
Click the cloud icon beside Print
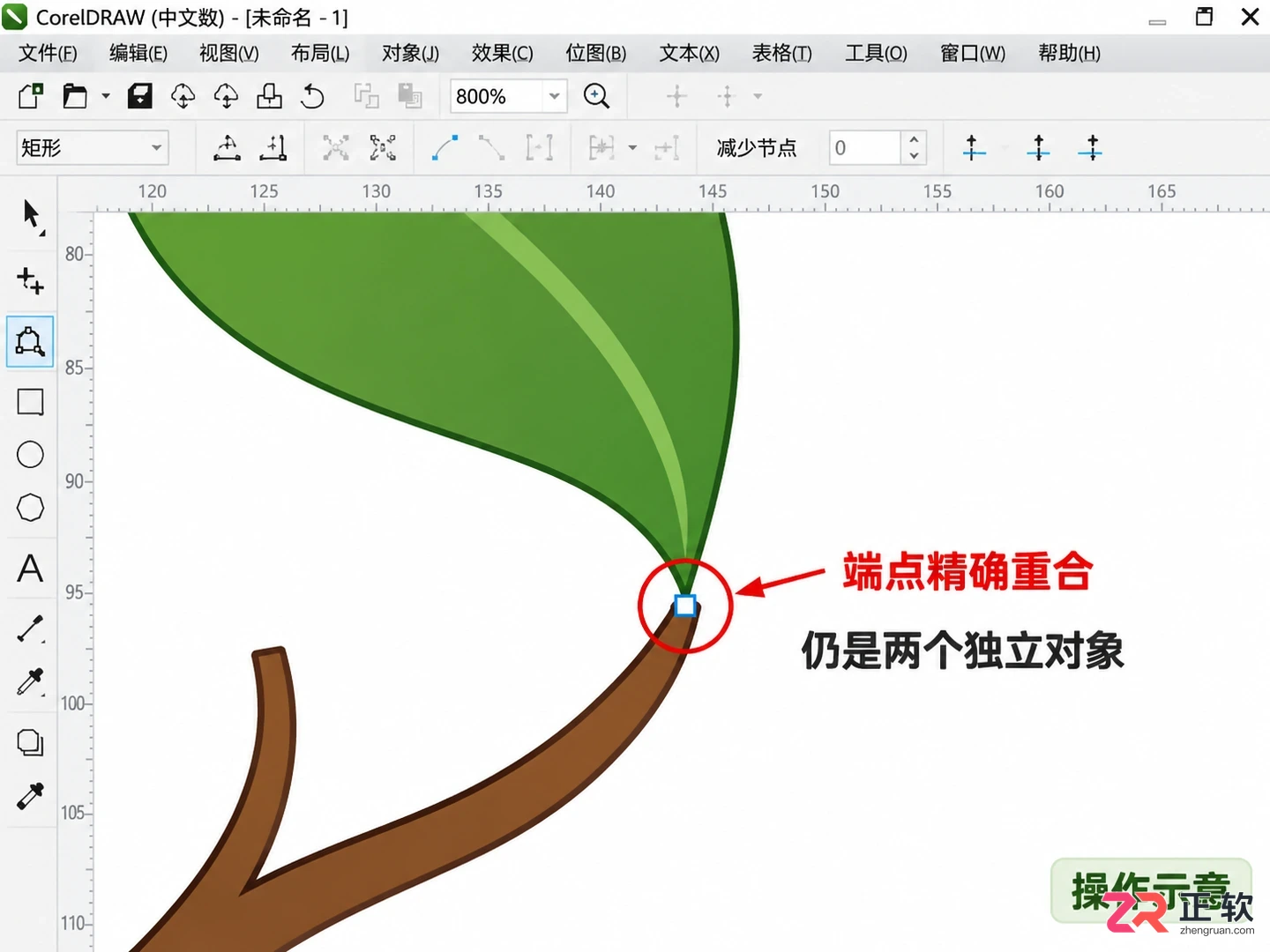pyautogui.click(x=226, y=95)
